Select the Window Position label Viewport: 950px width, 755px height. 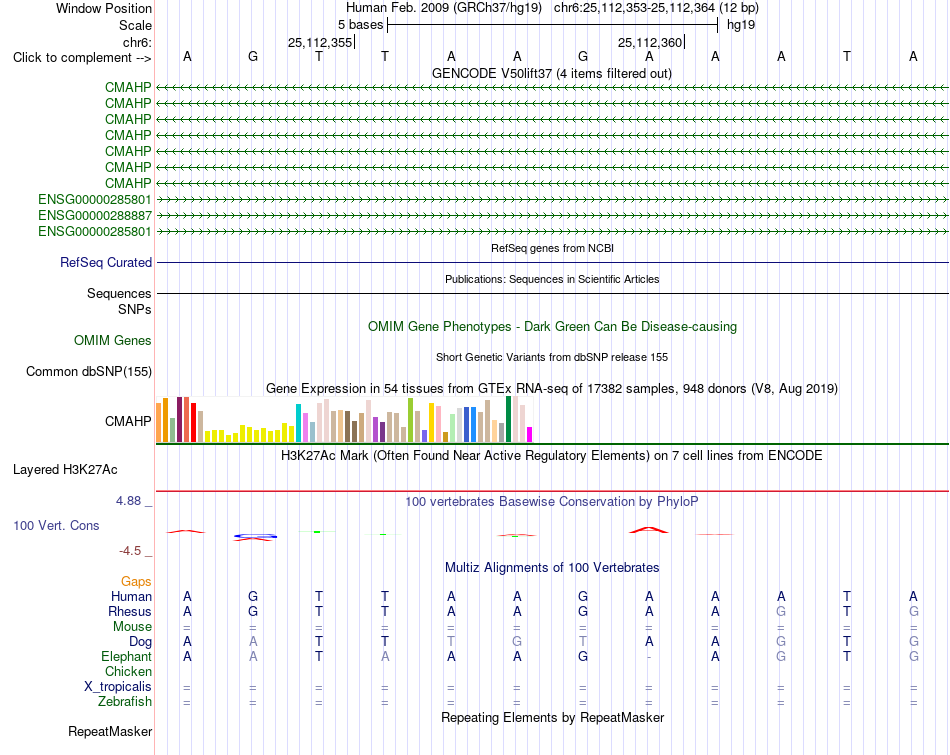point(104,8)
